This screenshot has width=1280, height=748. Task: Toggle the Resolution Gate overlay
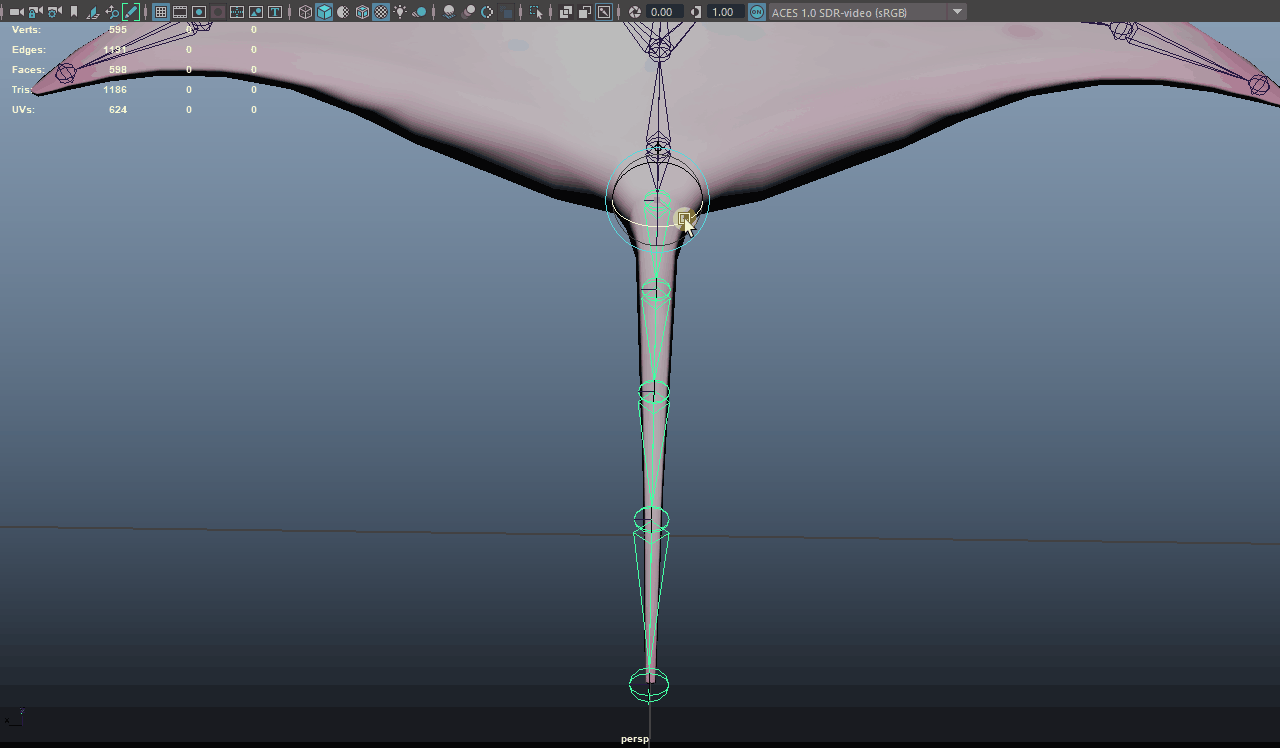click(x=199, y=12)
